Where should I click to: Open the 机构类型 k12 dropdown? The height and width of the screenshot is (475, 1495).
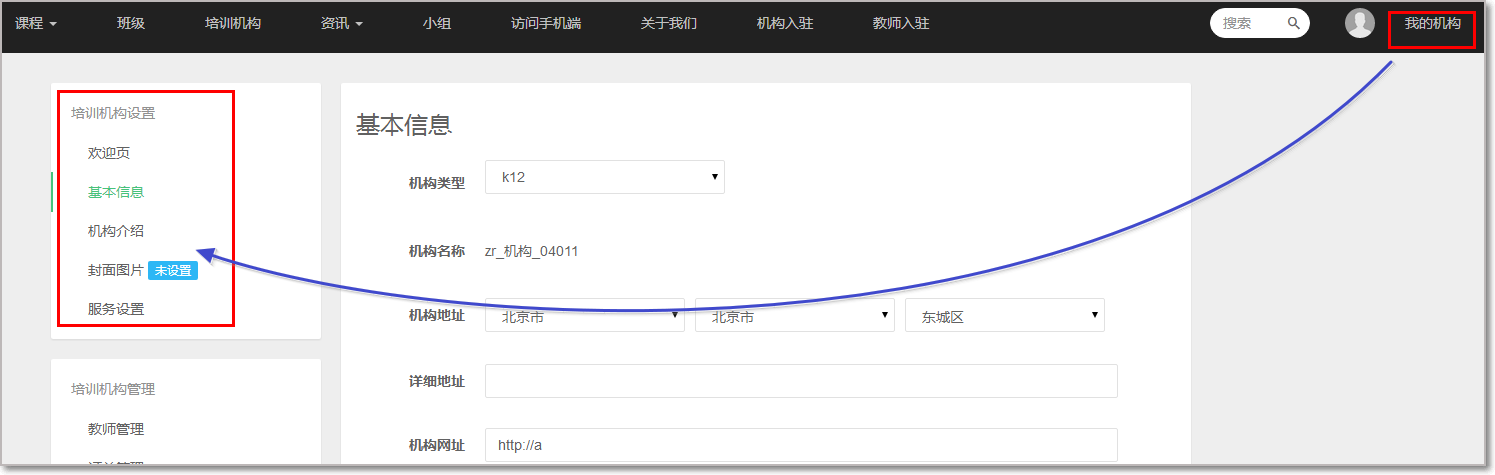click(605, 177)
